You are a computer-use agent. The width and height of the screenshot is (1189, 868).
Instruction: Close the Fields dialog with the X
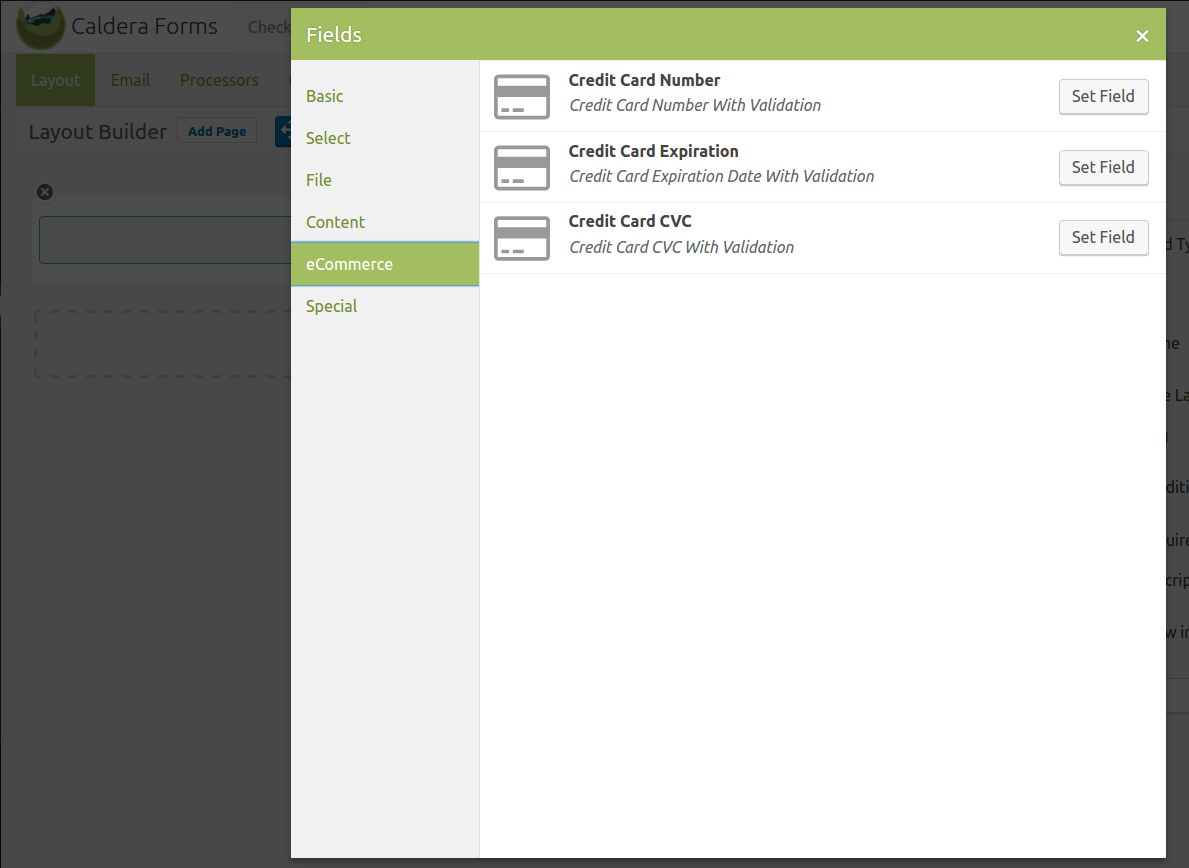[x=1142, y=36]
